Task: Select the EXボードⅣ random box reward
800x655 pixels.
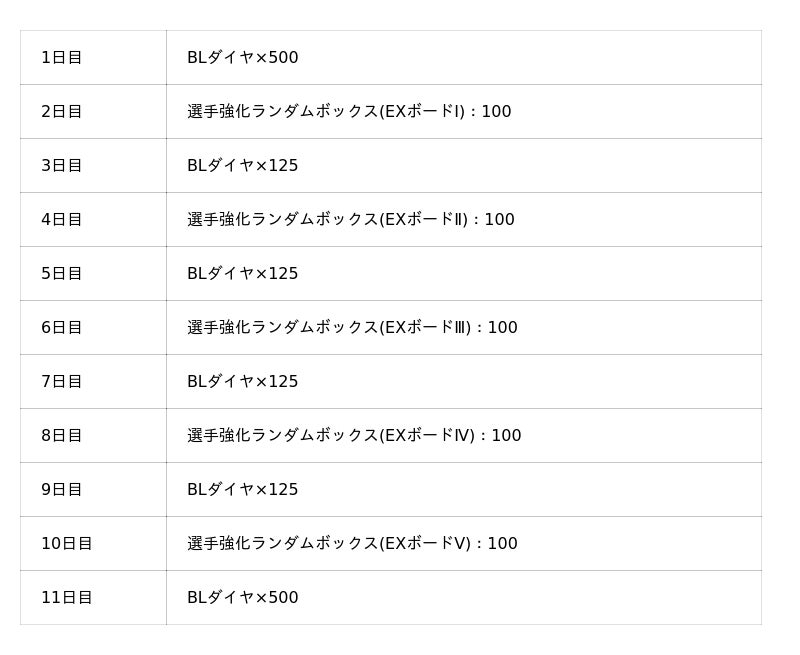Action: coord(354,436)
